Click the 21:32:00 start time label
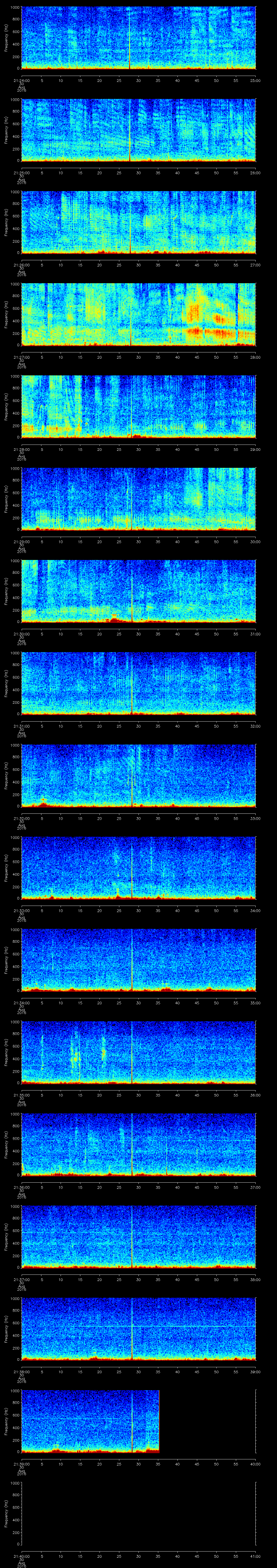The width and height of the screenshot is (277, 1568). point(21,818)
